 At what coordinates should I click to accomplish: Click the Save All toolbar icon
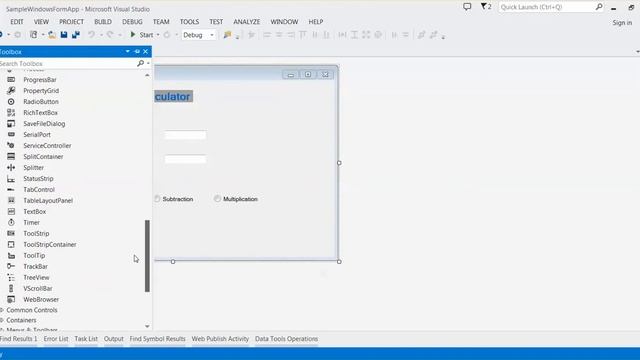pos(76,35)
